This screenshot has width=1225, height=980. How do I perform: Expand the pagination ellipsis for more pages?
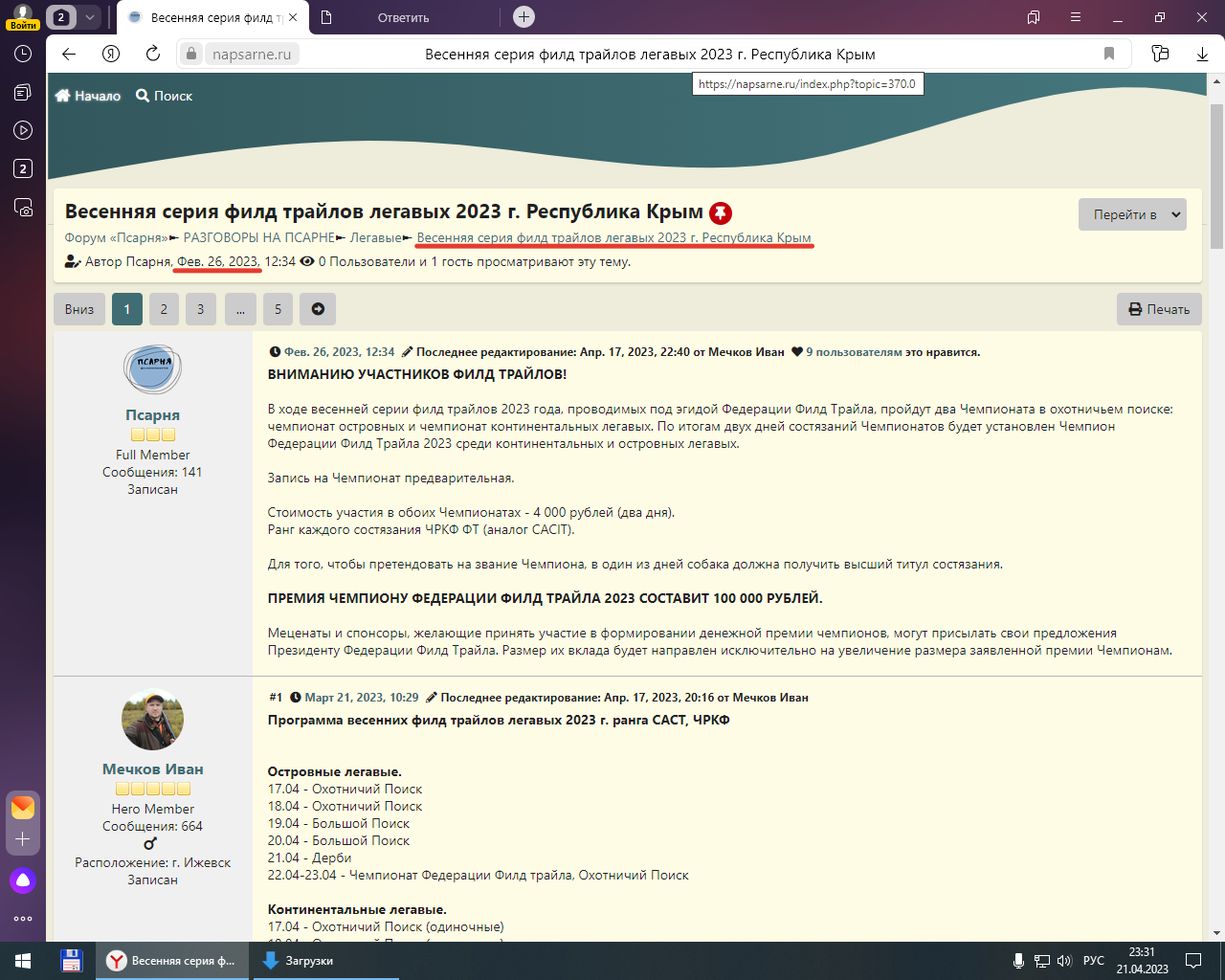(240, 309)
